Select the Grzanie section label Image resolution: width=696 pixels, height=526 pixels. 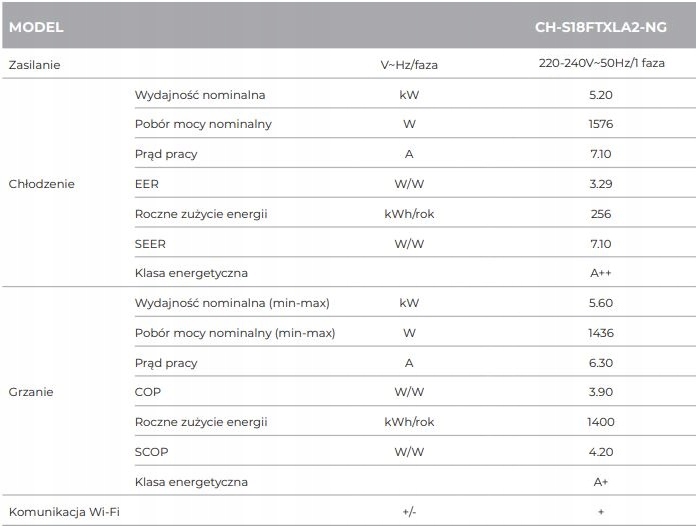pyautogui.click(x=31, y=392)
